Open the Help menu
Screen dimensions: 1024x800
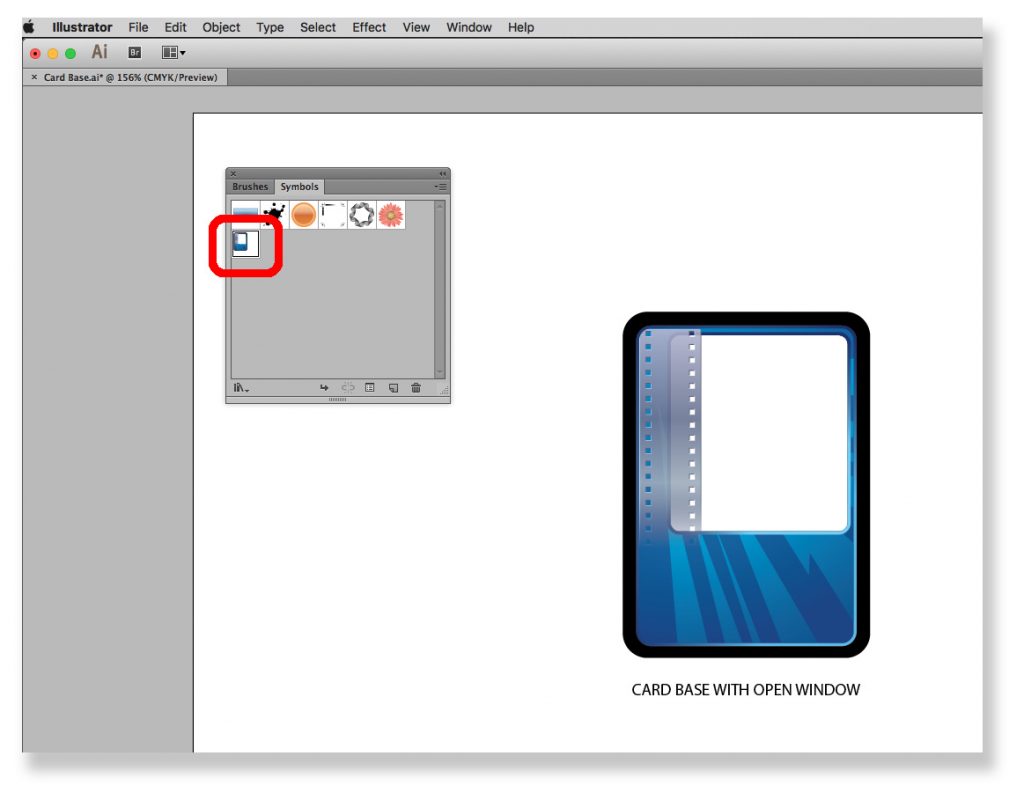coord(521,27)
